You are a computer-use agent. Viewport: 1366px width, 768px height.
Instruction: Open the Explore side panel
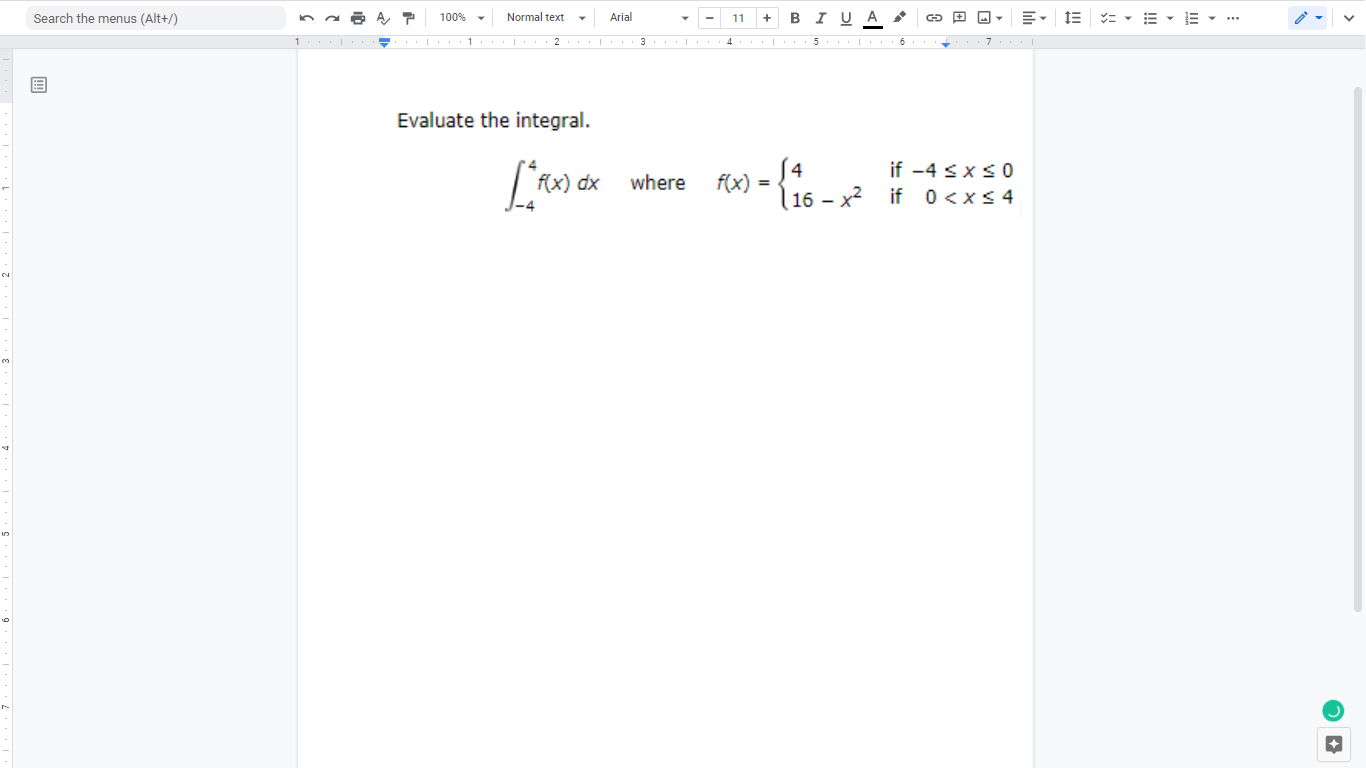1333,744
